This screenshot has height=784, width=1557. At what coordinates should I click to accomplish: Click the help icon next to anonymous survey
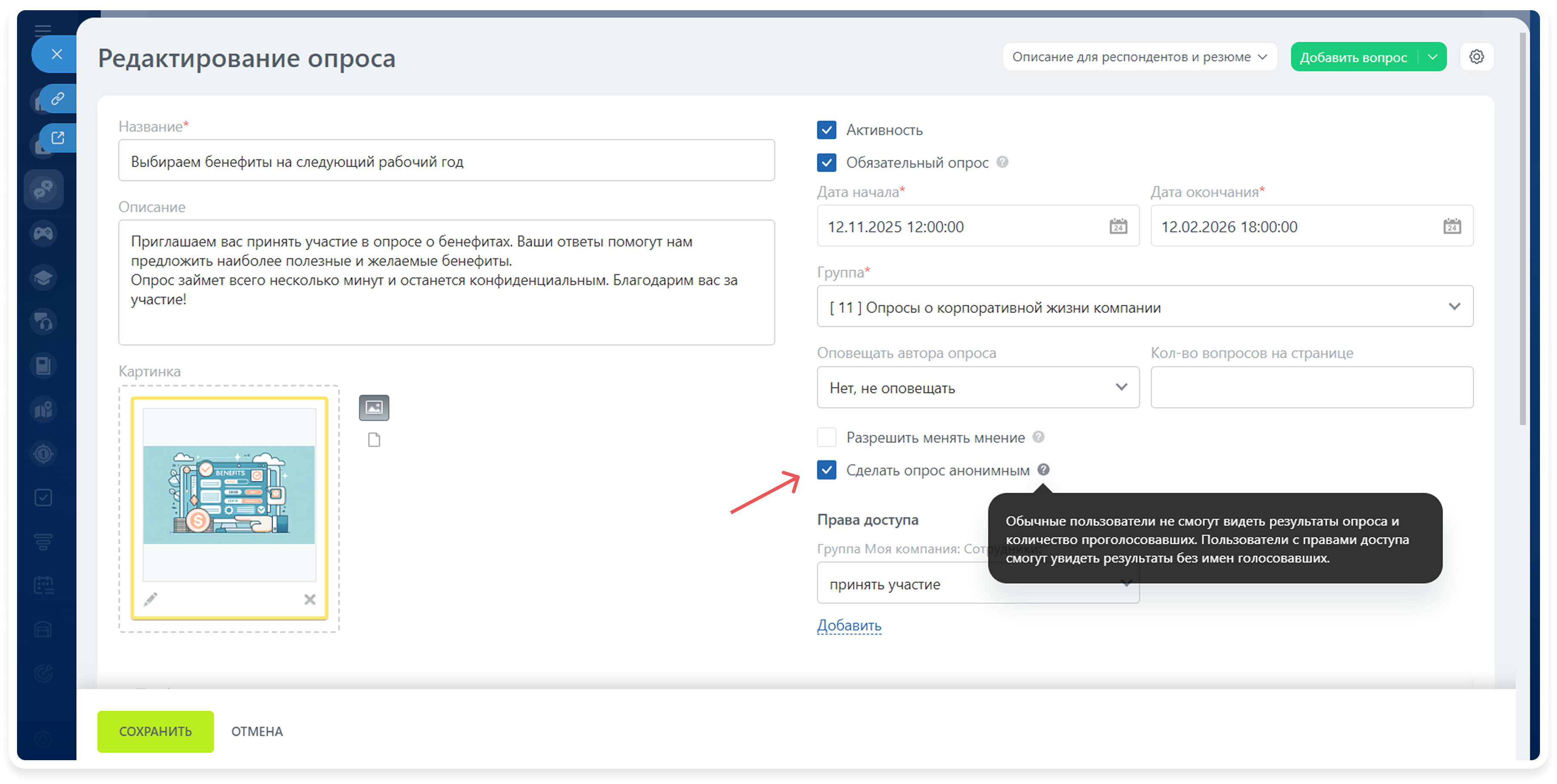(x=1043, y=469)
